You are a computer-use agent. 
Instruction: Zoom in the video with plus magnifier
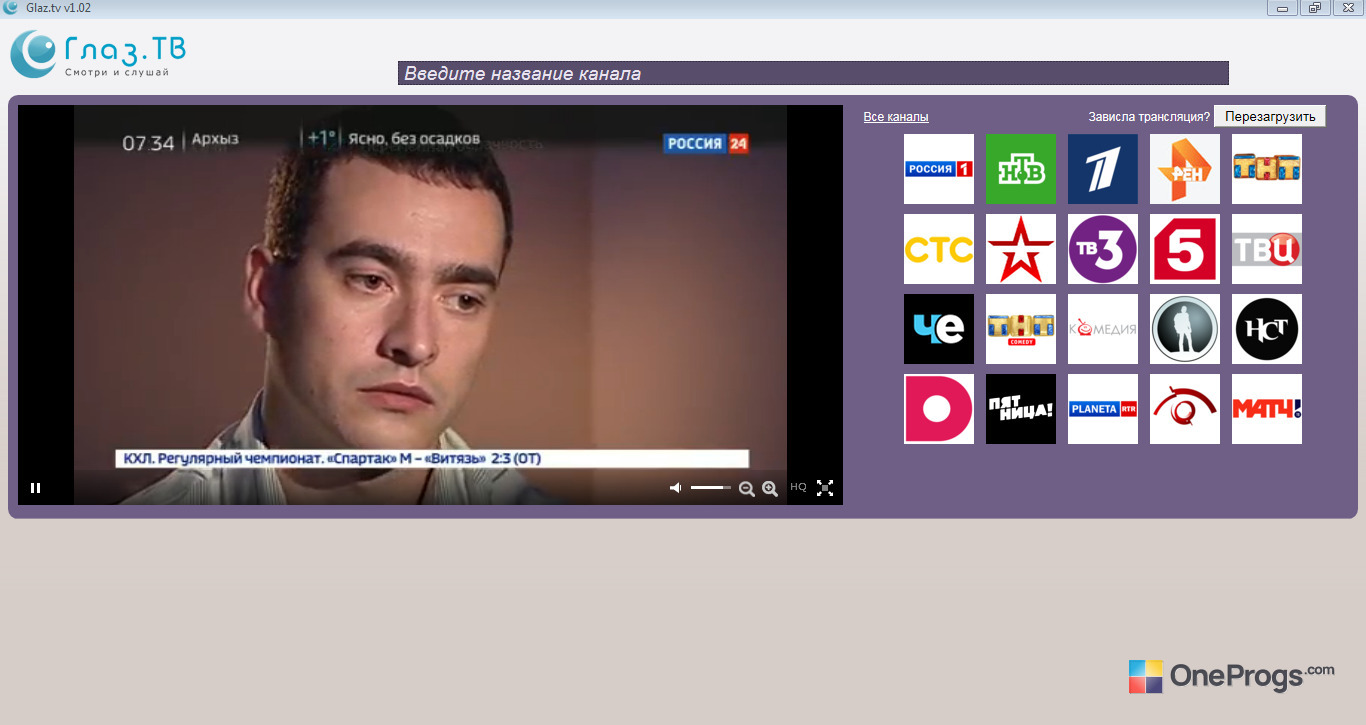770,488
